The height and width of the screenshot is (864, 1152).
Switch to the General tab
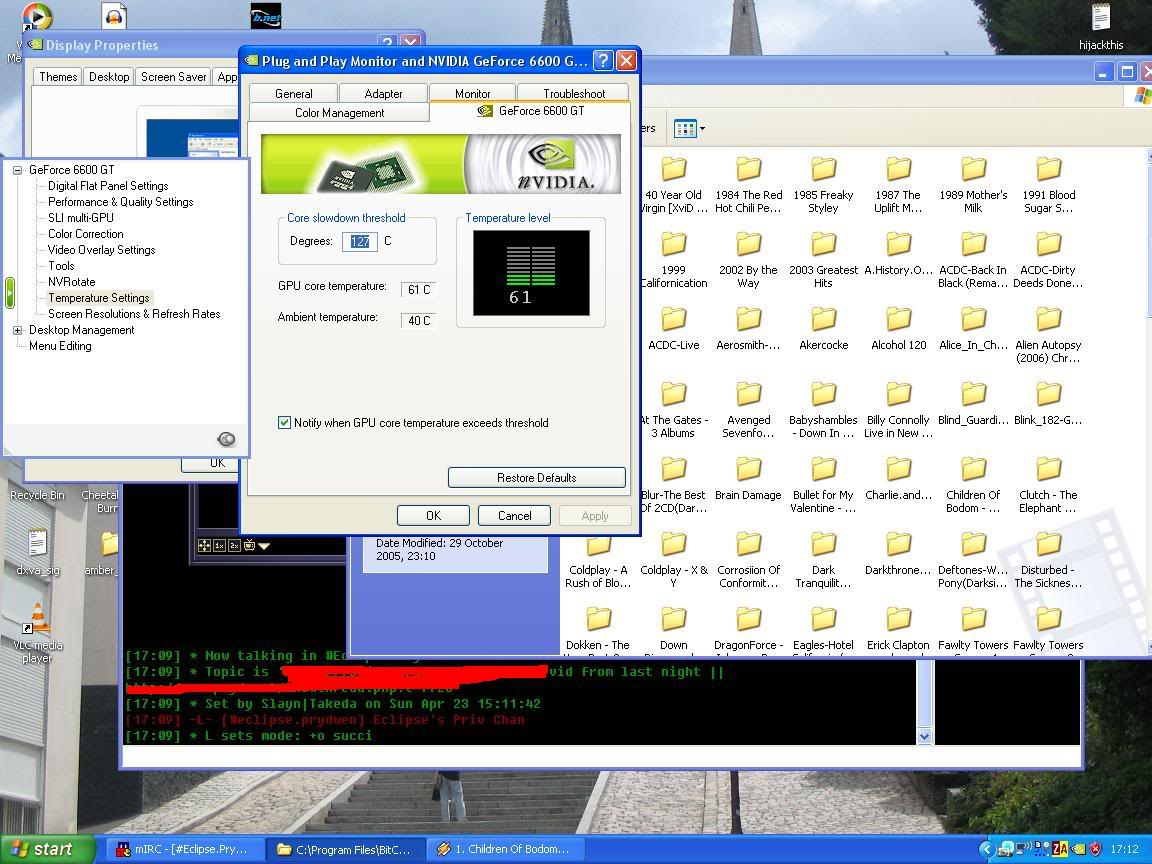click(294, 93)
